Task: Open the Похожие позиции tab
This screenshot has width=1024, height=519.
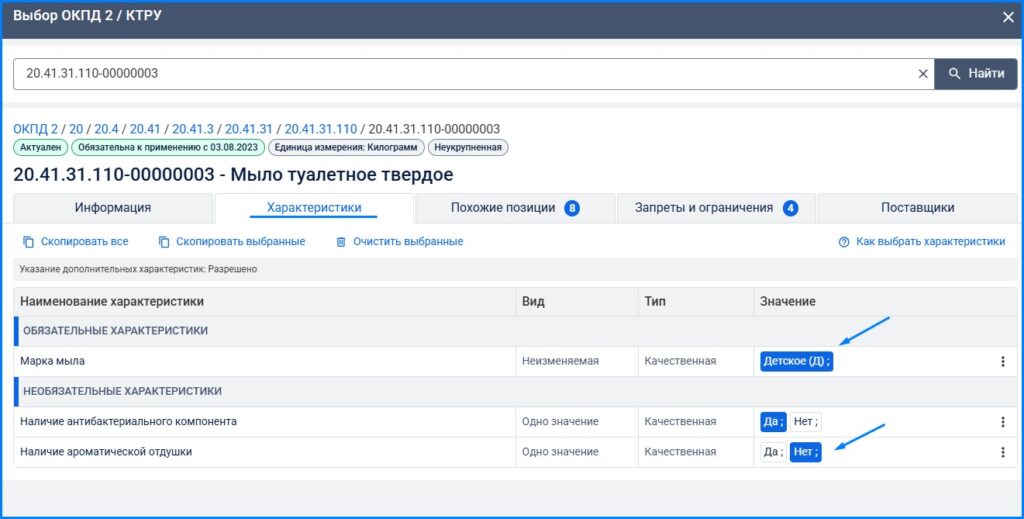Action: pos(515,208)
